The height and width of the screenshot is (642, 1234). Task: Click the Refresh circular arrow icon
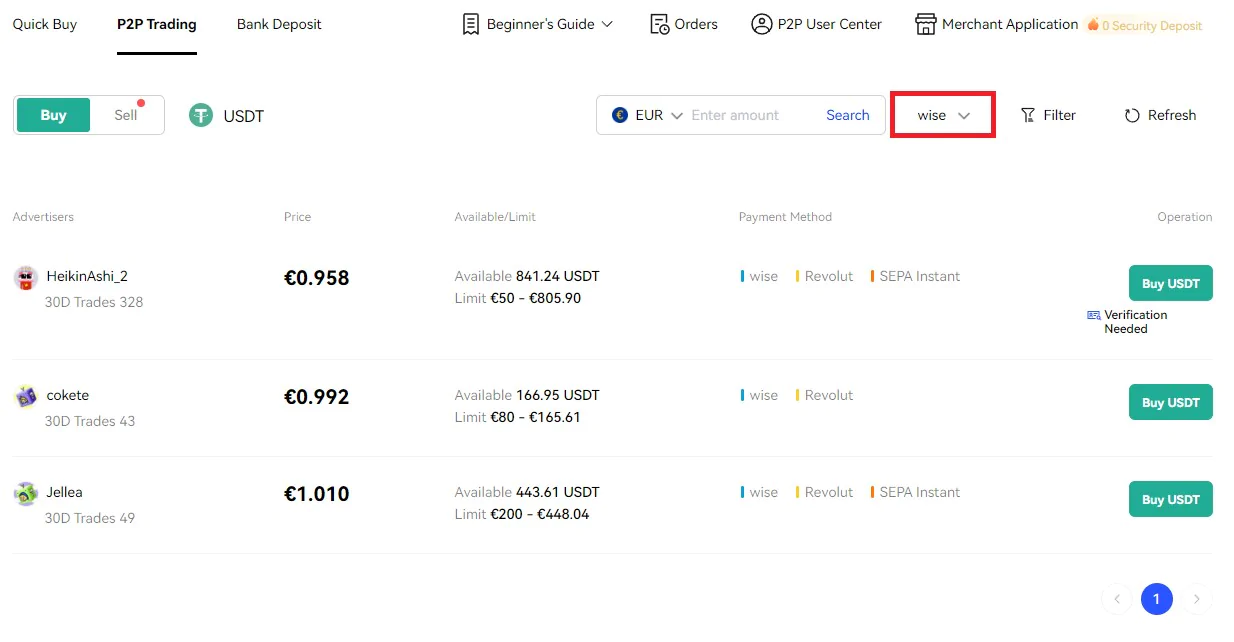1132,115
